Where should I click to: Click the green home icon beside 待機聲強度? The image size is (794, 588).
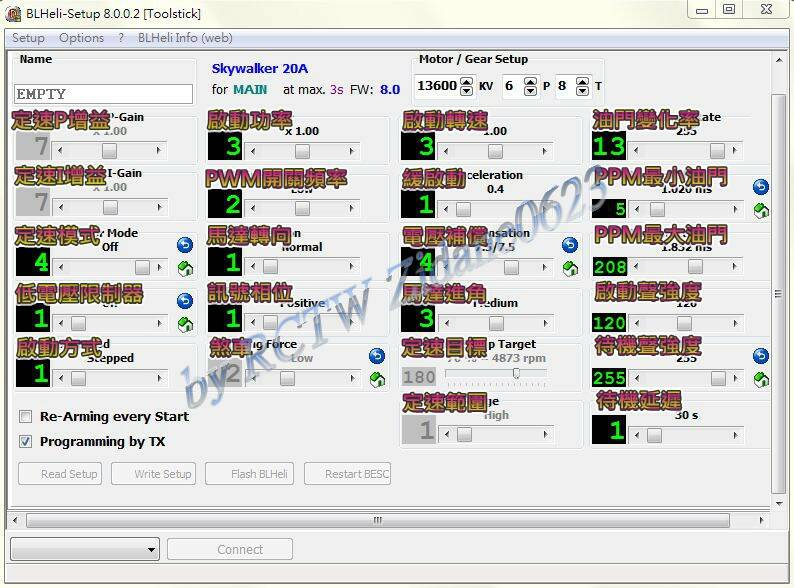pos(761,379)
